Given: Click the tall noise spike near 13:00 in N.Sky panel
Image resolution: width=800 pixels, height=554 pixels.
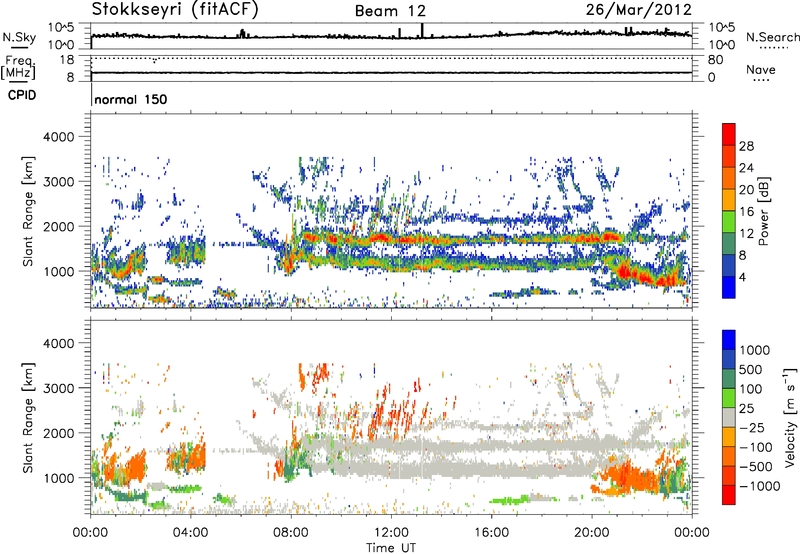Looking at the screenshot, I should click(422, 30).
